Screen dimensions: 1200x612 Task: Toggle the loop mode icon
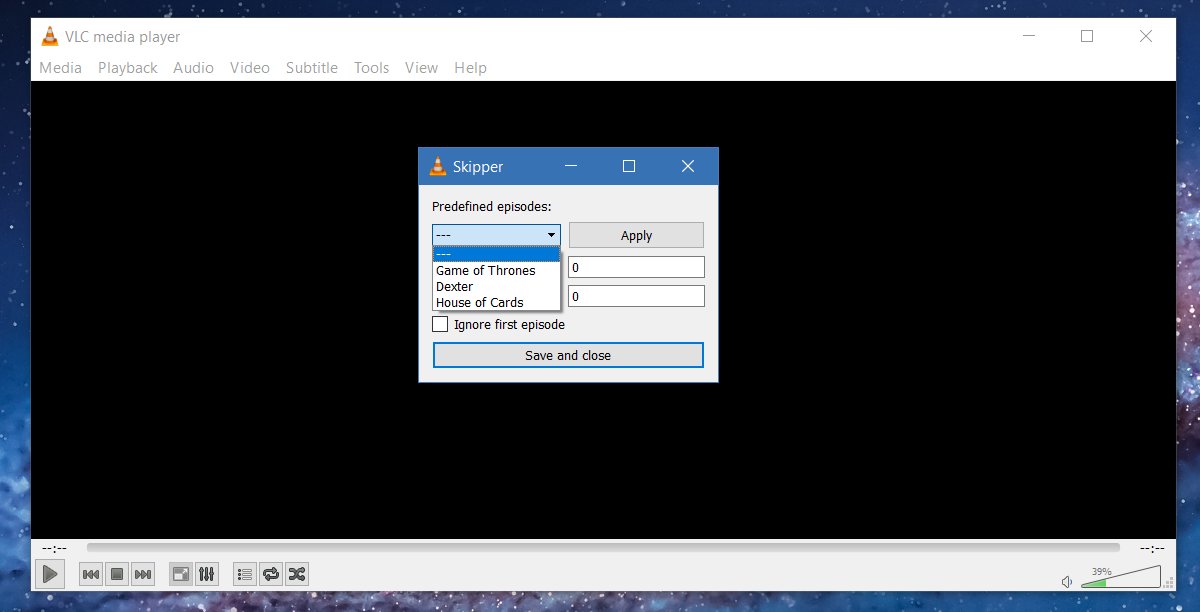pyautogui.click(x=271, y=574)
